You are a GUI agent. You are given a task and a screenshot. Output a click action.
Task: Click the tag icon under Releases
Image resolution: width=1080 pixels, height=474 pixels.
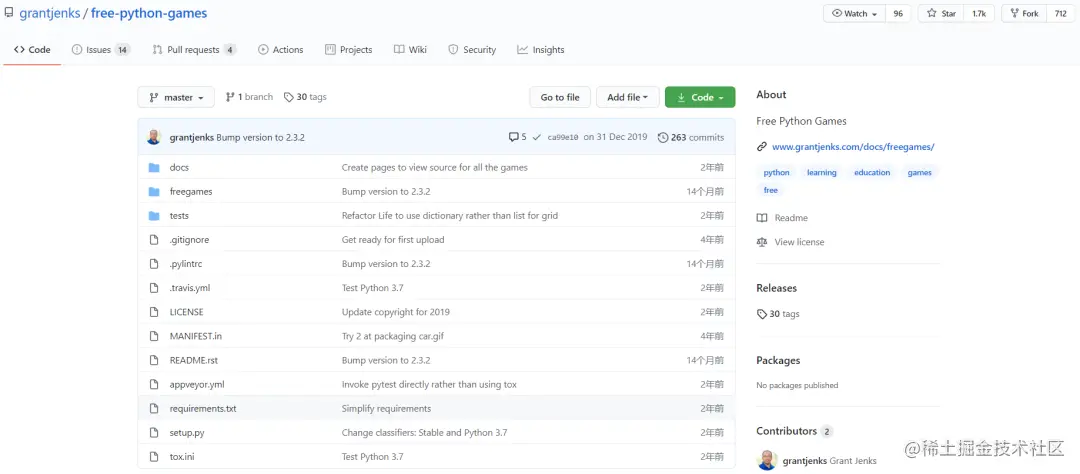(762, 314)
